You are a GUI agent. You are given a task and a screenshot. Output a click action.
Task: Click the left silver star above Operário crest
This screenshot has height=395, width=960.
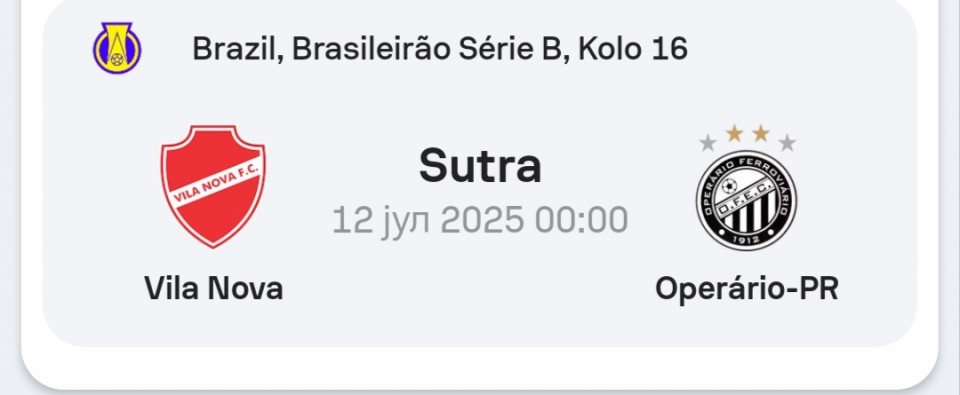click(x=708, y=143)
